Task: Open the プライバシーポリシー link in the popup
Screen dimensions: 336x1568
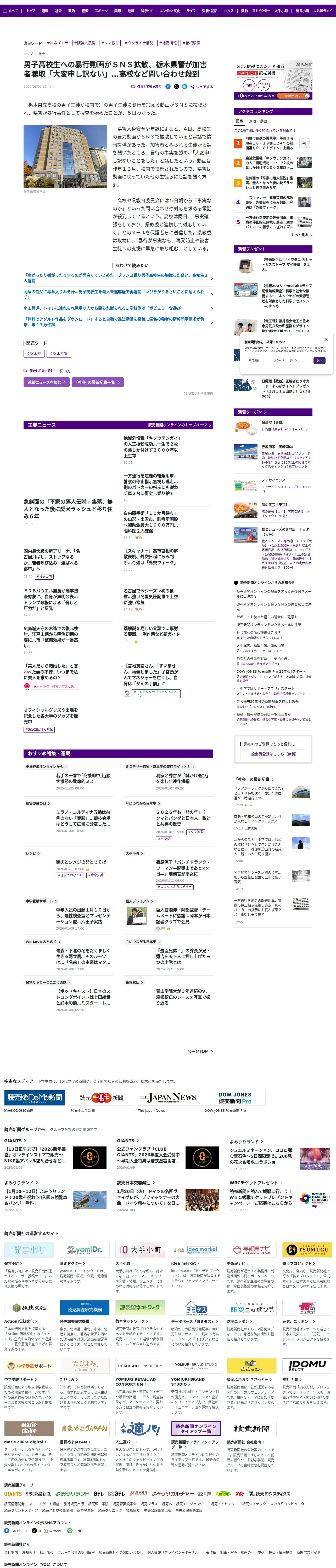Action: 286,360
